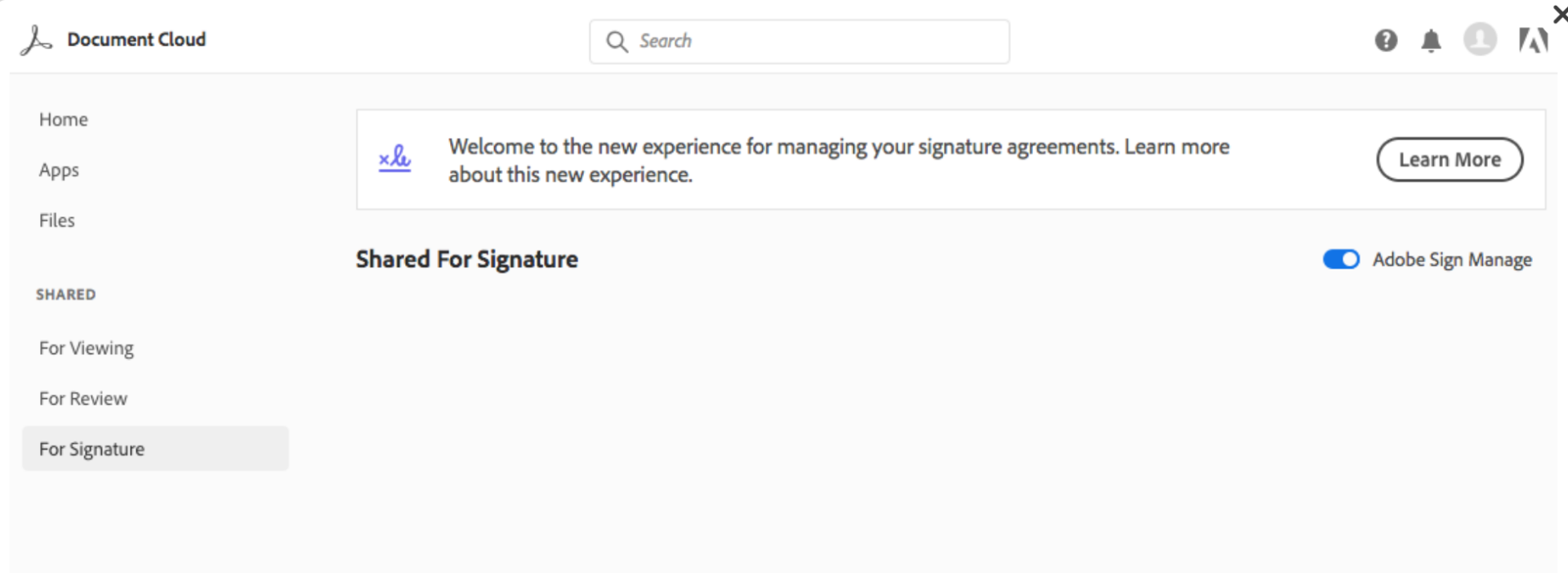Close the dialog with the X button
This screenshot has height=573, width=1568.
click(1560, 14)
